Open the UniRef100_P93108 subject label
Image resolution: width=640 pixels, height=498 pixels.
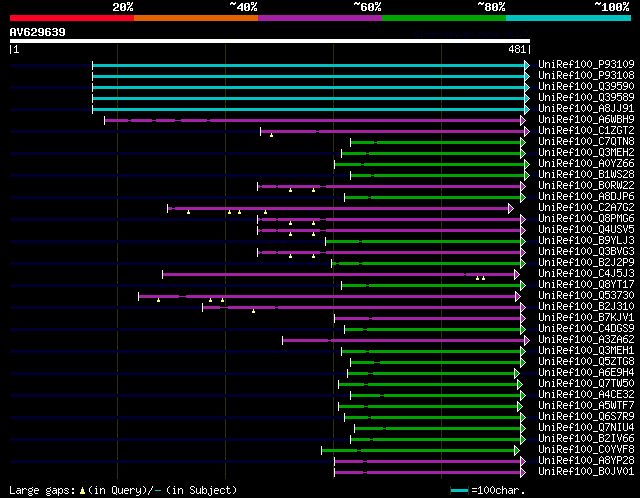586,76
